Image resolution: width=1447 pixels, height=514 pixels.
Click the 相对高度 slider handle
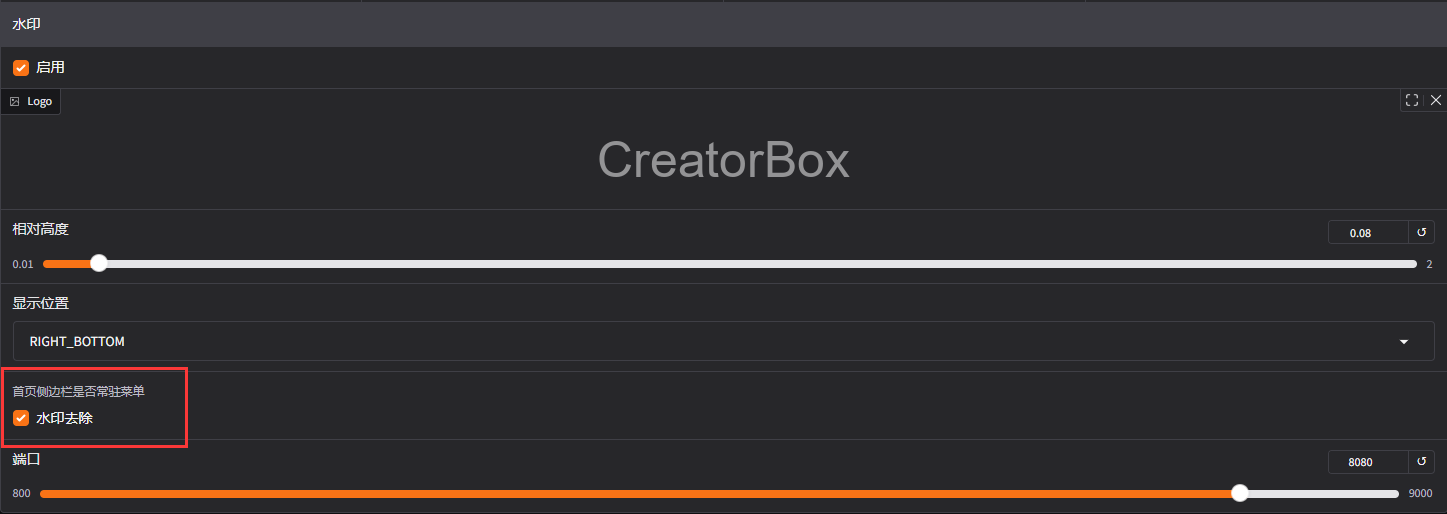point(98,263)
